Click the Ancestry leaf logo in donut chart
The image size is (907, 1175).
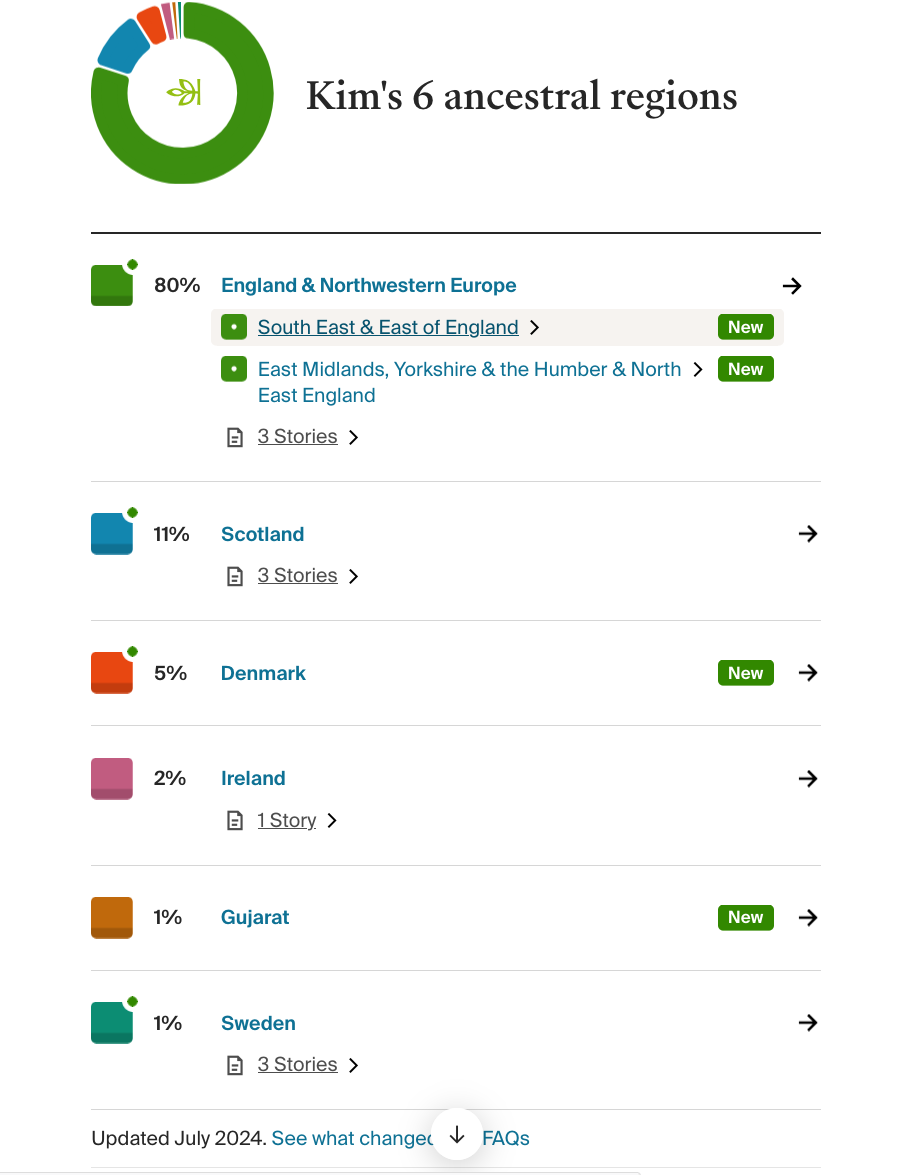tap(184, 93)
